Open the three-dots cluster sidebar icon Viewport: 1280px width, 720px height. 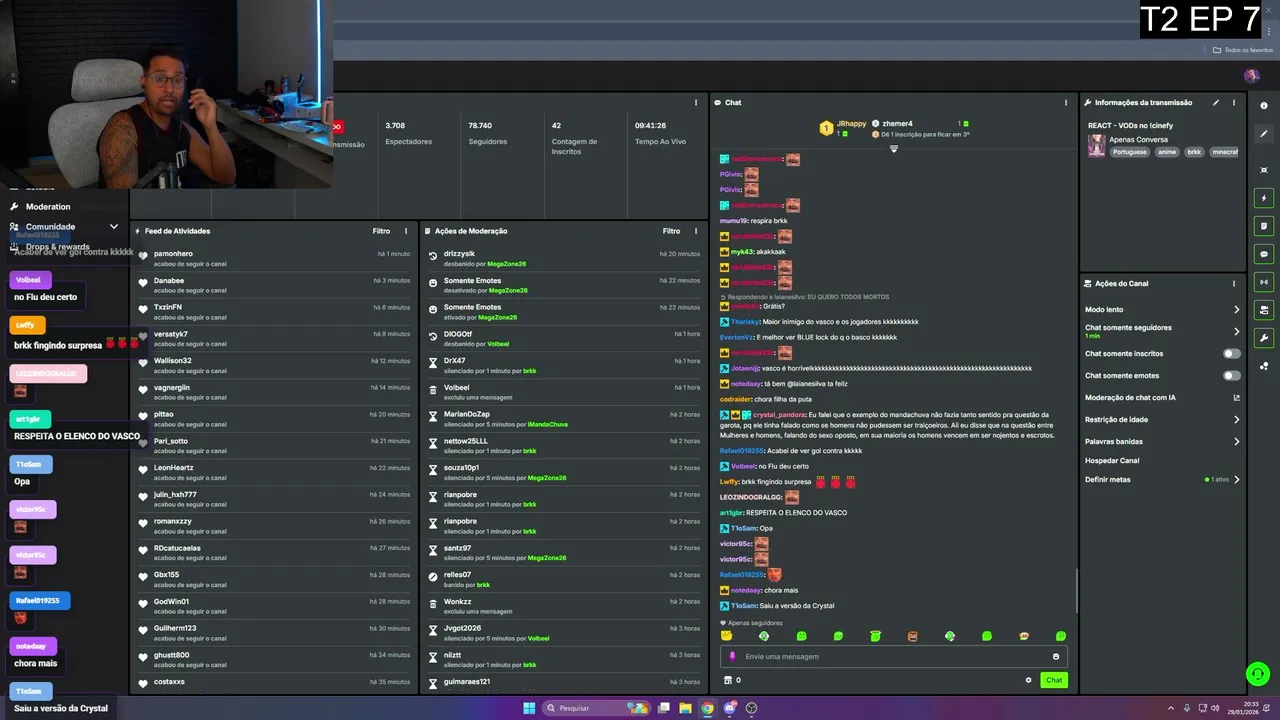(x=1264, y=366)
